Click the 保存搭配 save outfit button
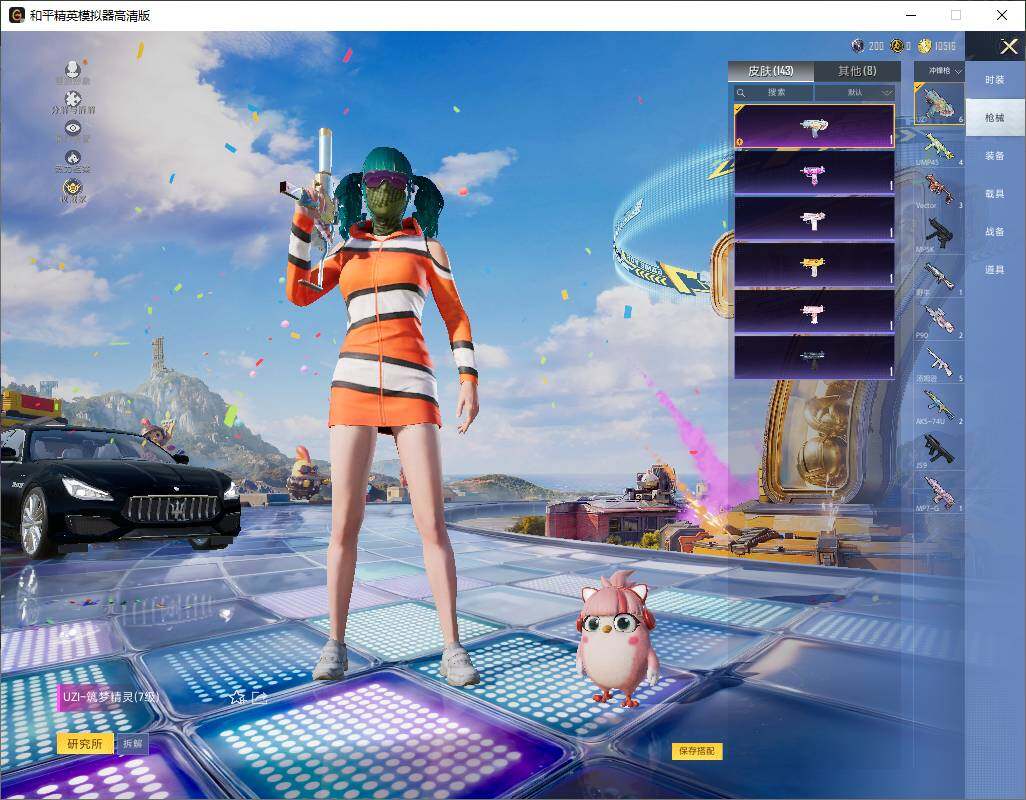Image resolution: width=1026 pixels, height=800 pixels. click(x=697, y=751)
